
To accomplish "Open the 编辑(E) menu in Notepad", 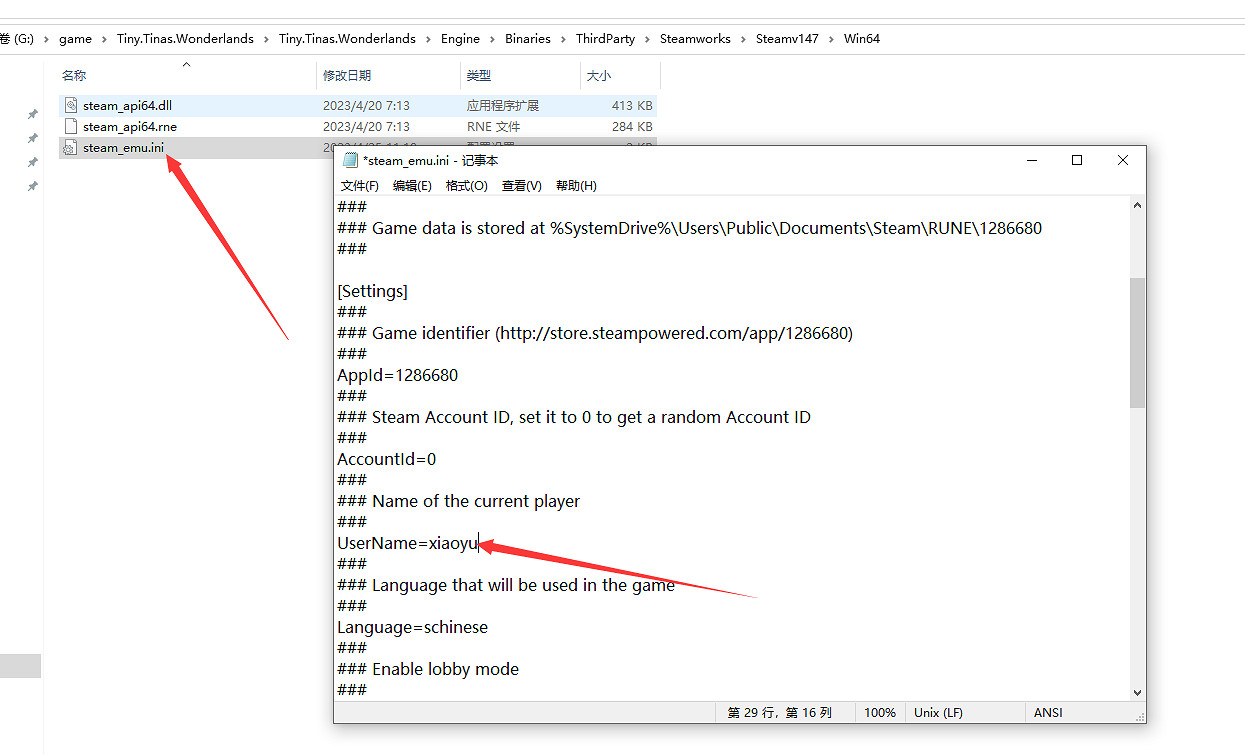I will tap(412, 186).
